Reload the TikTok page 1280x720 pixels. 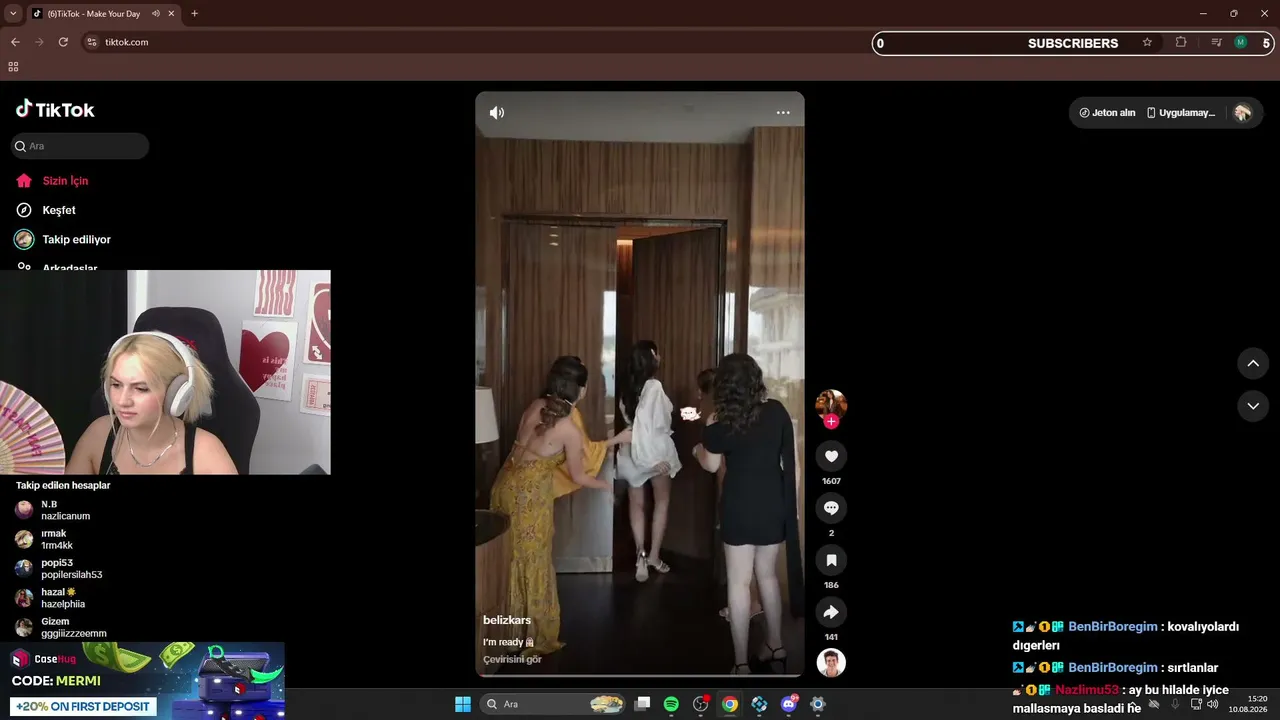(x=63, y=42)
